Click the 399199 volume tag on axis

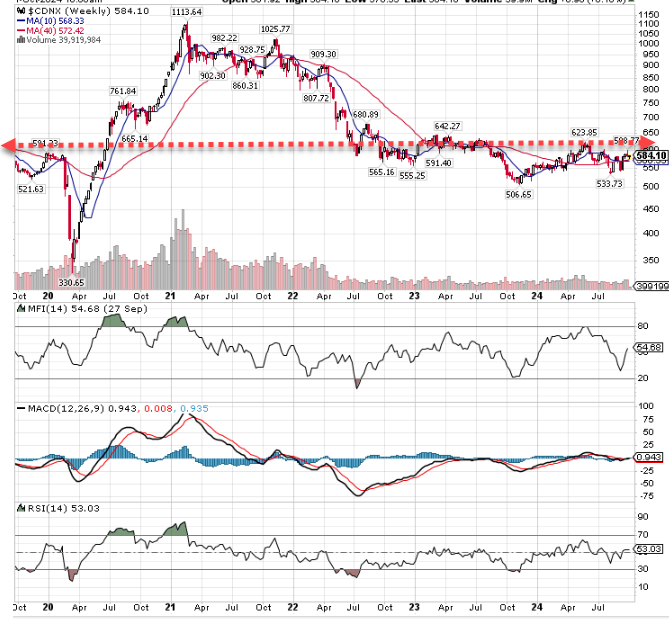[652, 286]
